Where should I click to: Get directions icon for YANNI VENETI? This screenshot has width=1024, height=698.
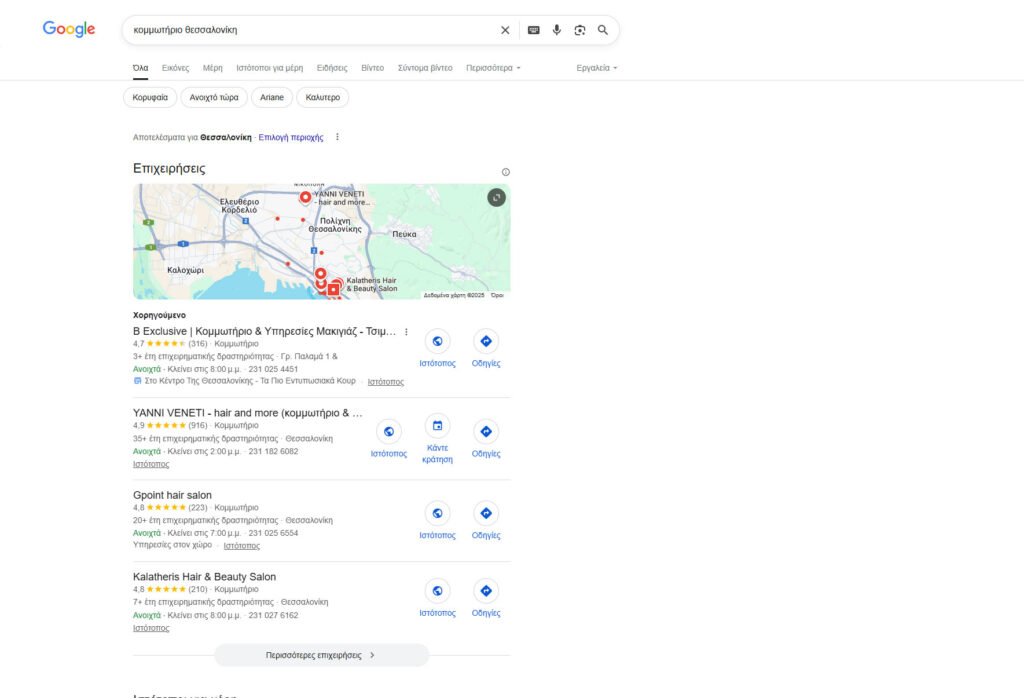486,432
